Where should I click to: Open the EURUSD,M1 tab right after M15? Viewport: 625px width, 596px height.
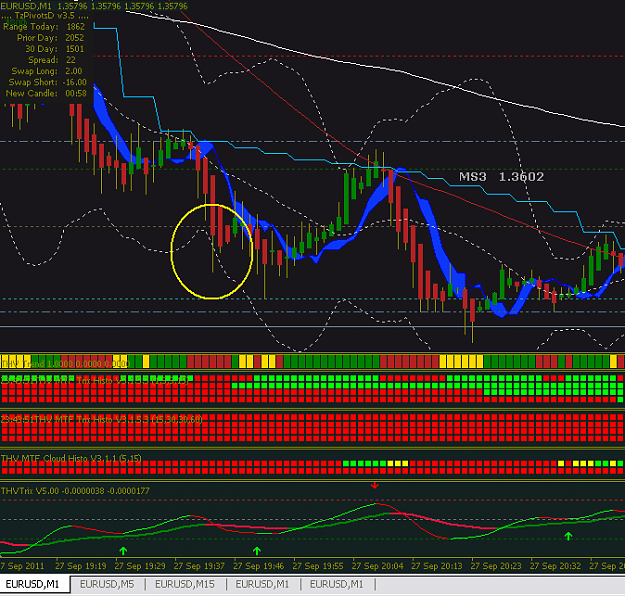[262, 584]
